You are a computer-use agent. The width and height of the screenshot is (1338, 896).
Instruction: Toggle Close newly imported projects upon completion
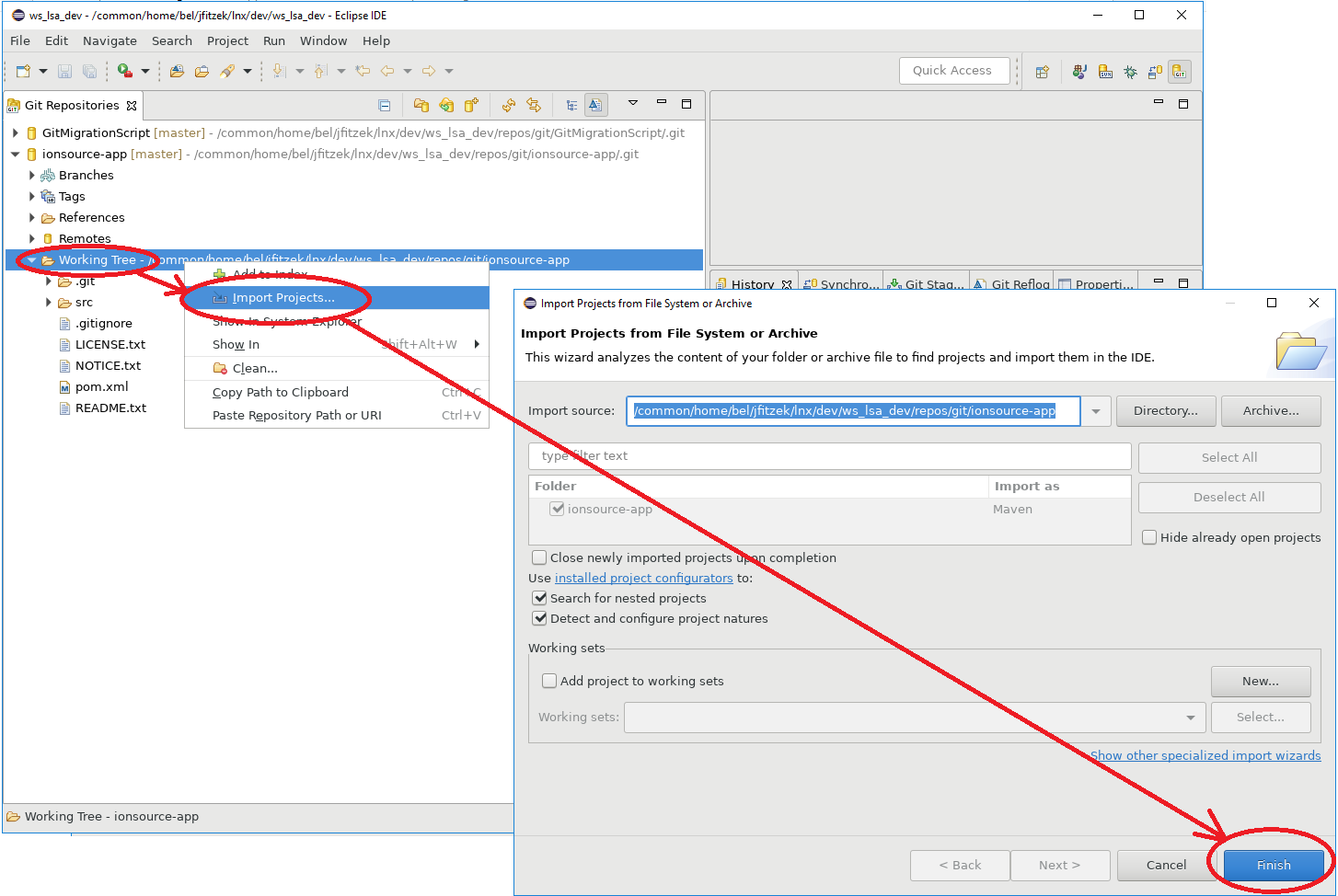539,557
